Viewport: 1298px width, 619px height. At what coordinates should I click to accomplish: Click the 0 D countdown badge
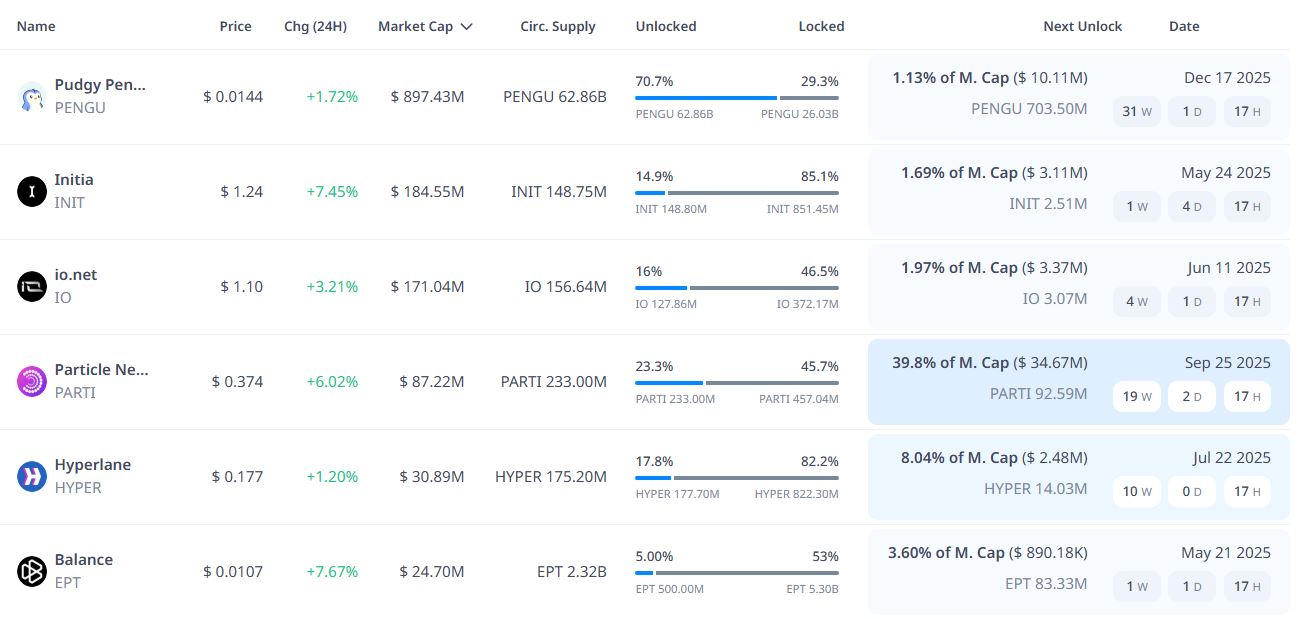pos(1192,491)
